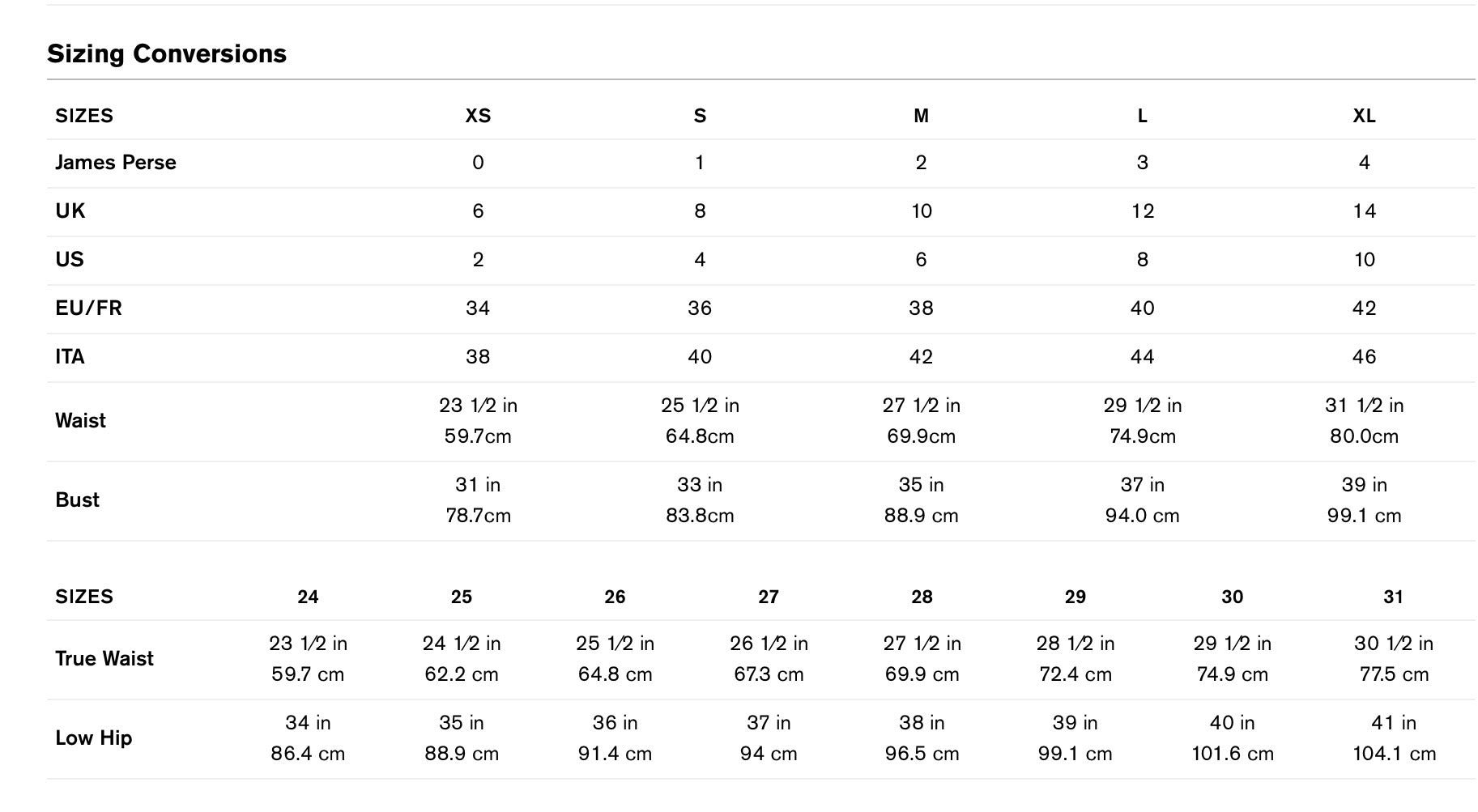The height and width of the screenshot is (812, 1478).
Task: Select the XS size column header
Action: click(x=478, y=116)
